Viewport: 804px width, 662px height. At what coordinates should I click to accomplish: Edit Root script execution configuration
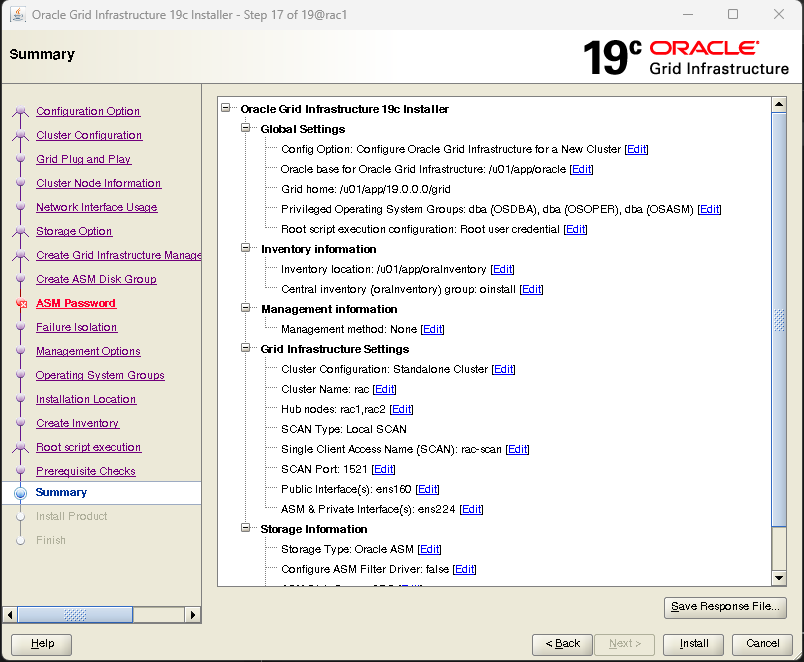click(575, 229)
